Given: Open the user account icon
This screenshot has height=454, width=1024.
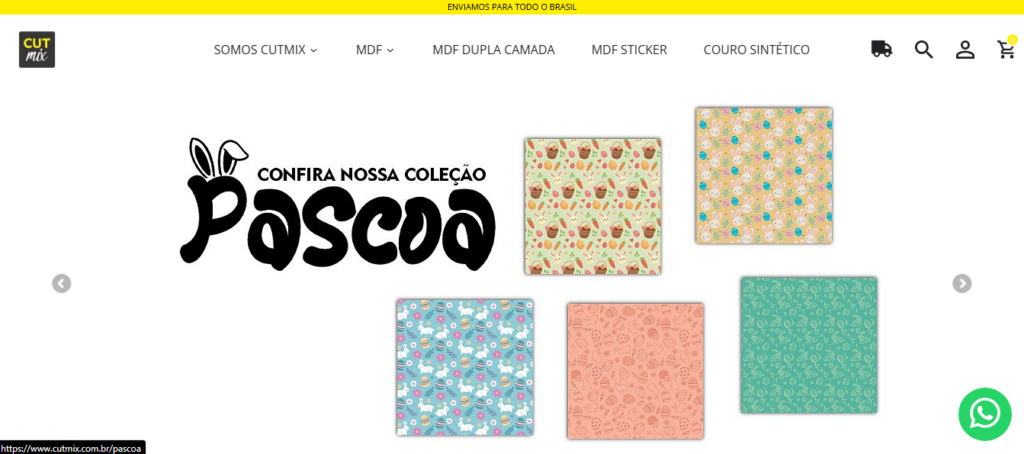Looking at the screenshot, I should pyautogui.click(x=965, y=50).
